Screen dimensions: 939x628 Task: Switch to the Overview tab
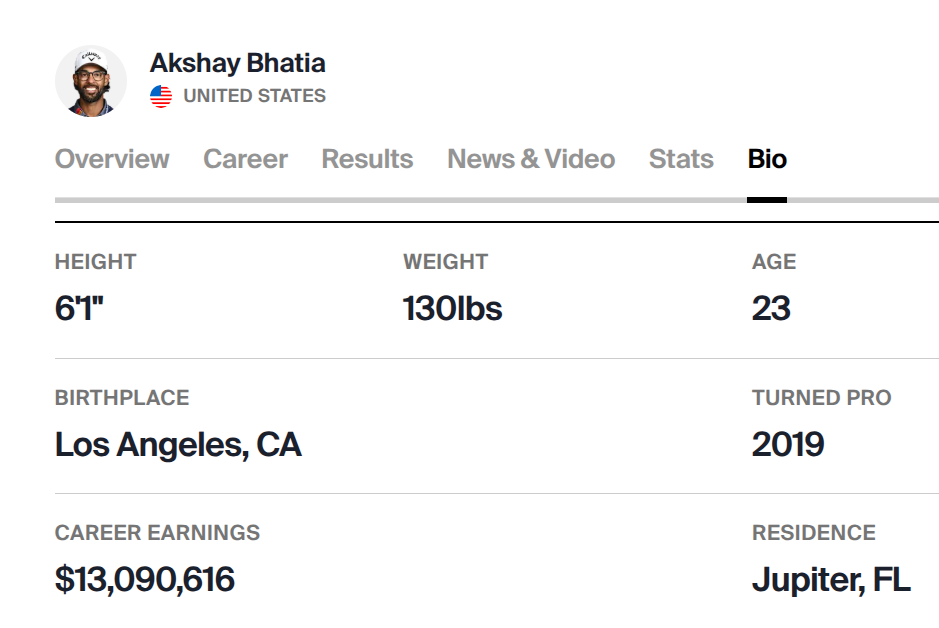click(x=112, y=159)
